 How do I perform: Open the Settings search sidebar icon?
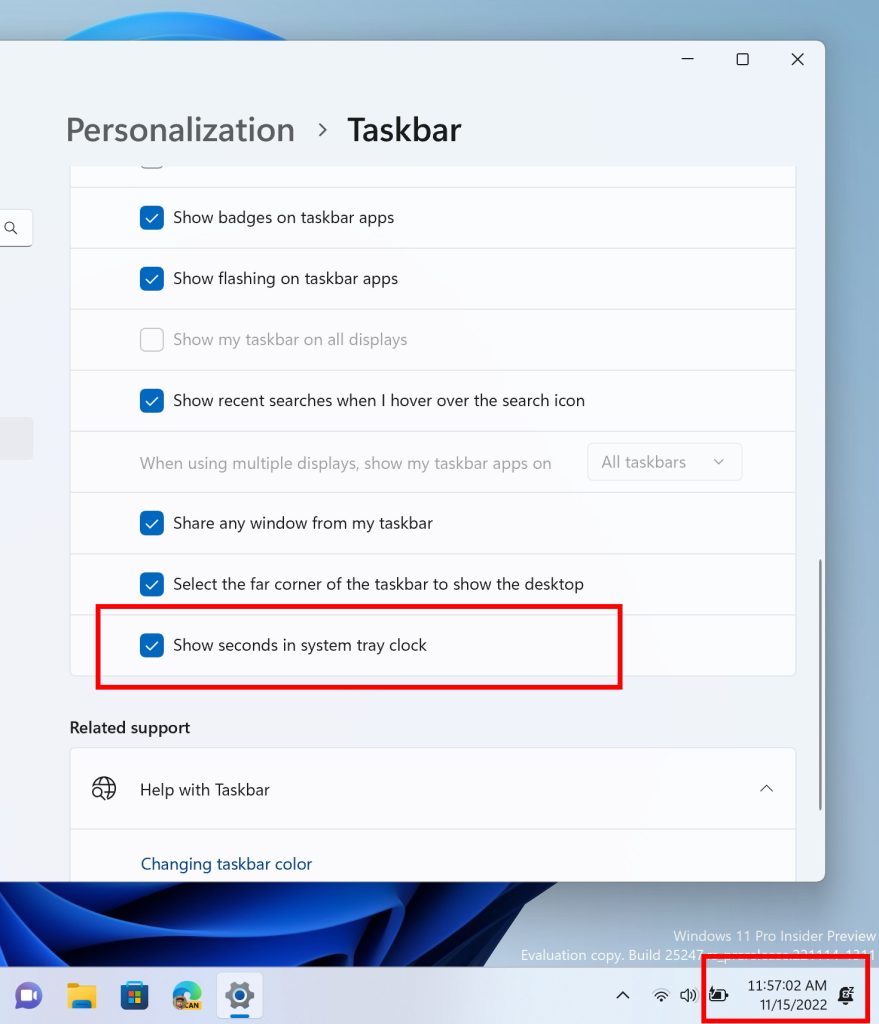click(x=11, y=227)
